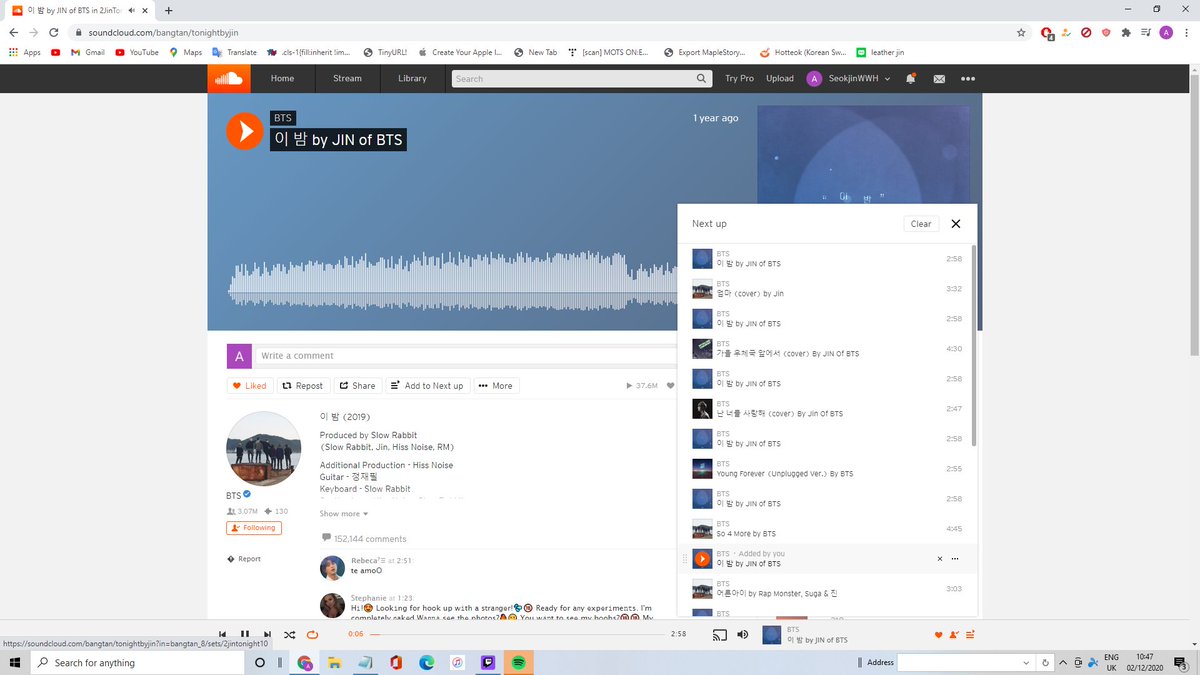Show hidden system tray icons
Image resolution: width=1200 pixels, height=675 pixels.
pyautogui.click(x=1062, y=662)
